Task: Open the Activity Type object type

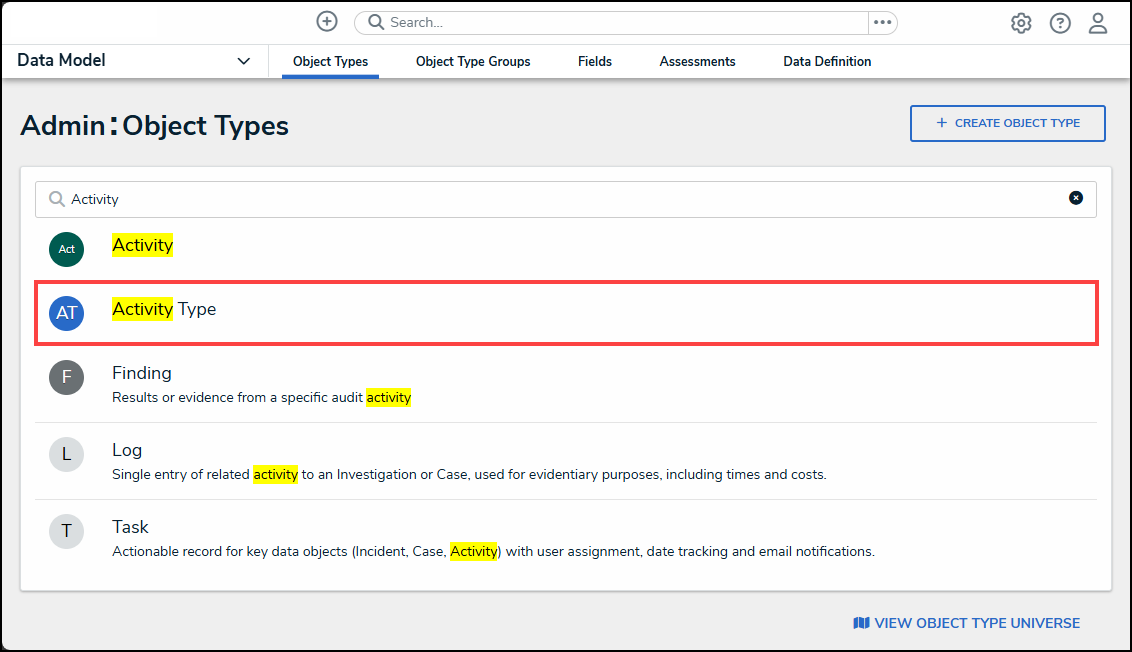Action: (x=165, y=310)
